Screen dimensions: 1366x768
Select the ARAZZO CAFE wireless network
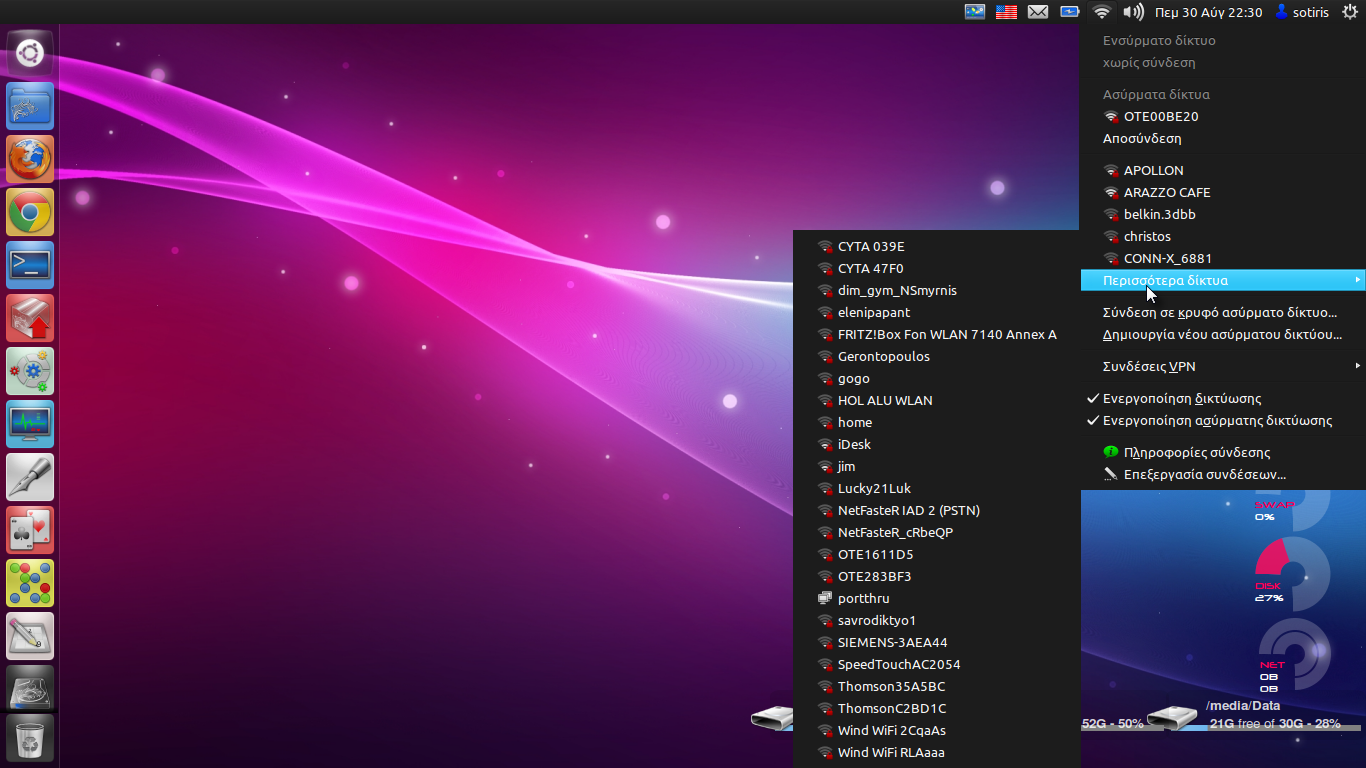[1166, 192]
